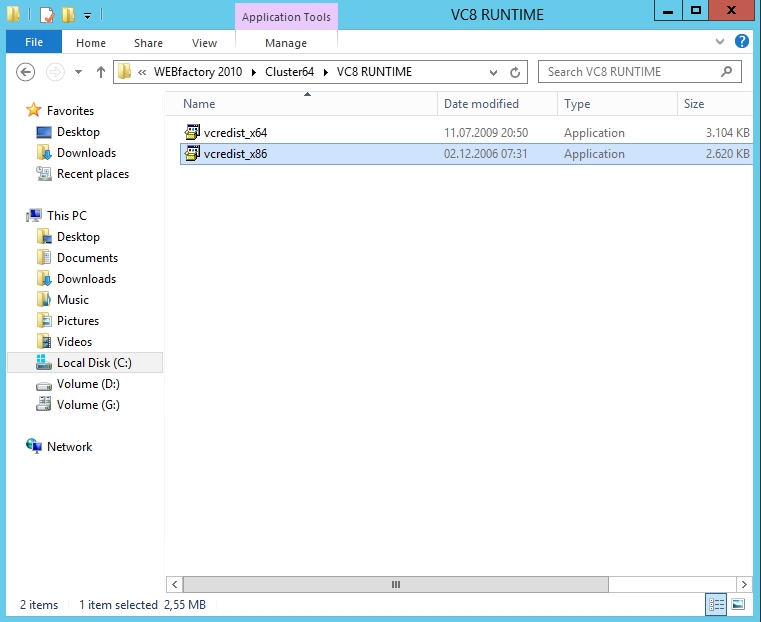Open the File ribbon tab
Image resolution: width=761 pixels, height=622 pixels.
click(34, 42)
